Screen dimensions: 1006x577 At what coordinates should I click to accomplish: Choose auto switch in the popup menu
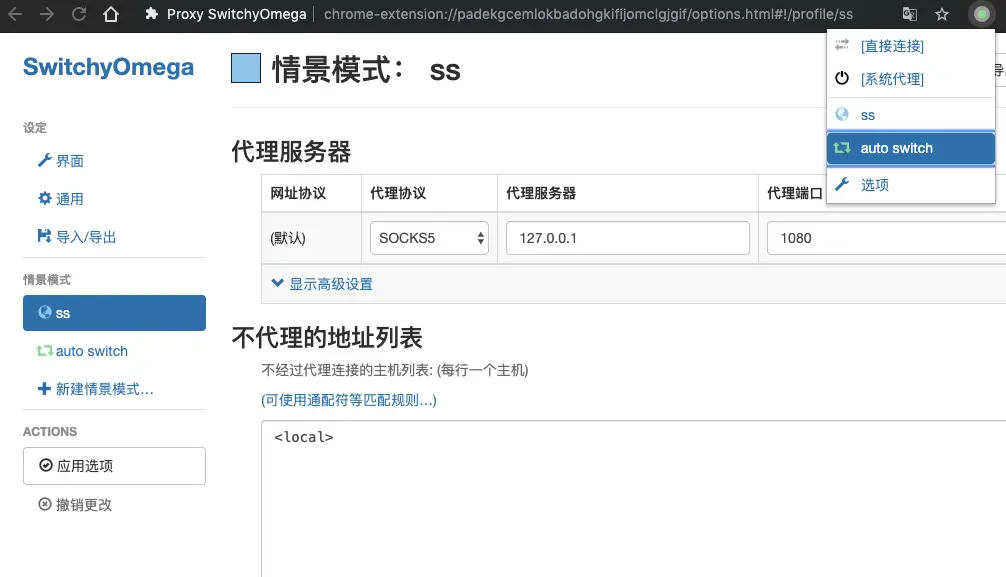click(911, 148)
